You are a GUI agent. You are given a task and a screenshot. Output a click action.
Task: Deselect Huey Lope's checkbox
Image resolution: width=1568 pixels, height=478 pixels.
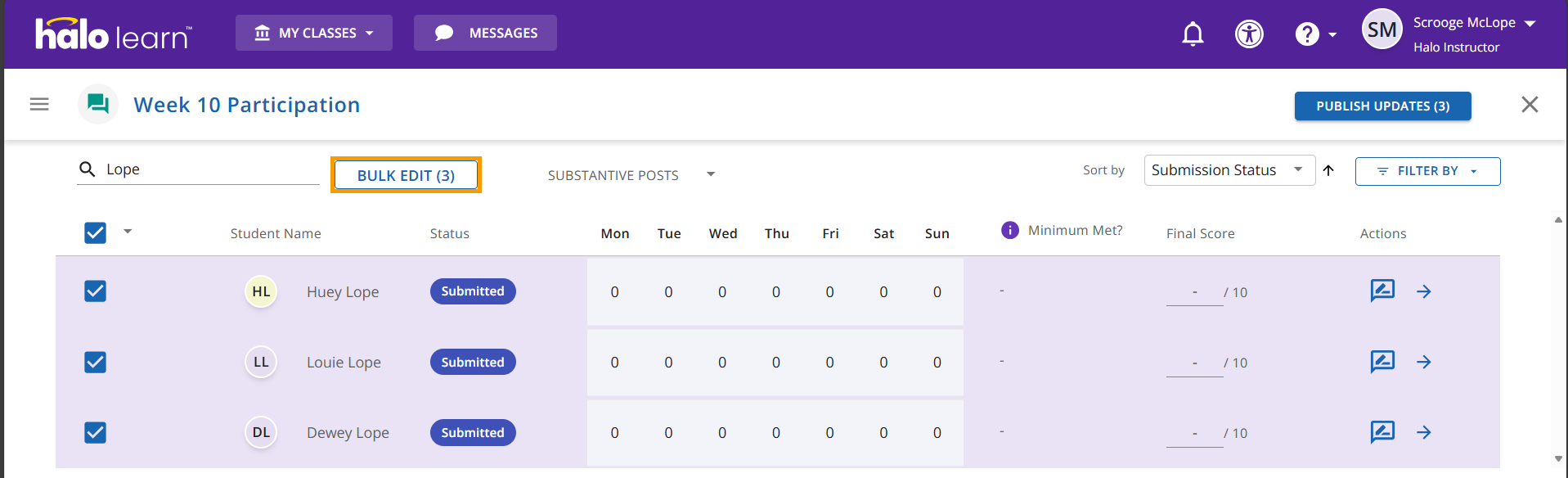point(96,291)
